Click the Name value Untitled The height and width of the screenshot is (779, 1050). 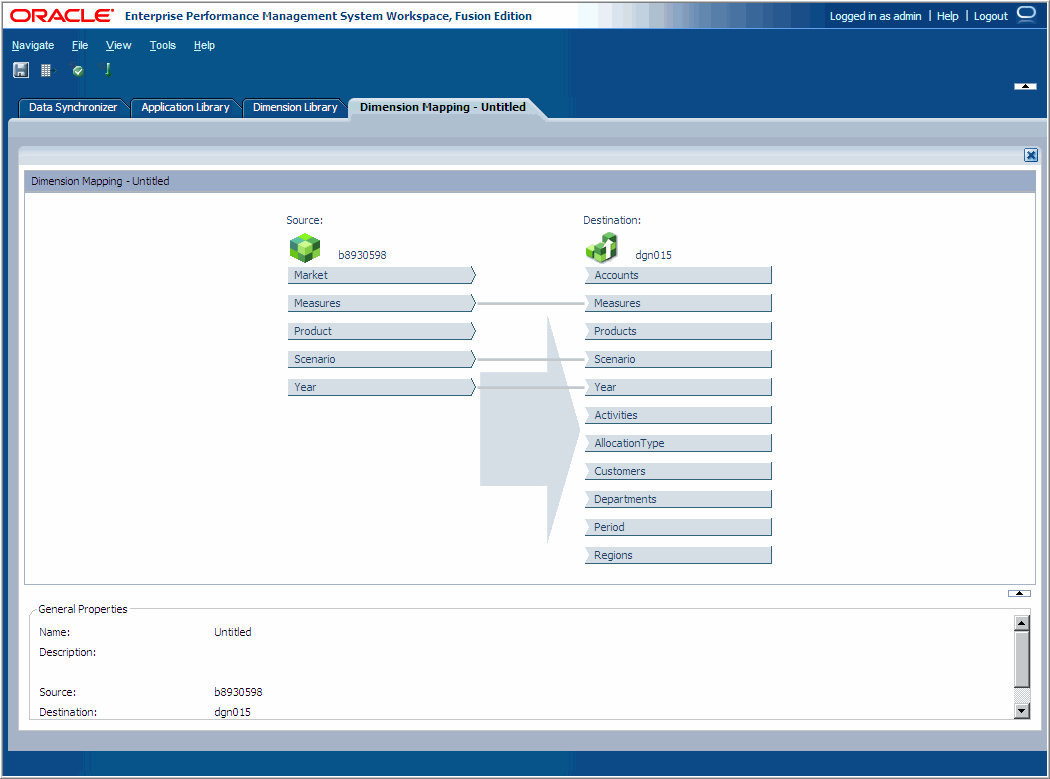(232, 632)
